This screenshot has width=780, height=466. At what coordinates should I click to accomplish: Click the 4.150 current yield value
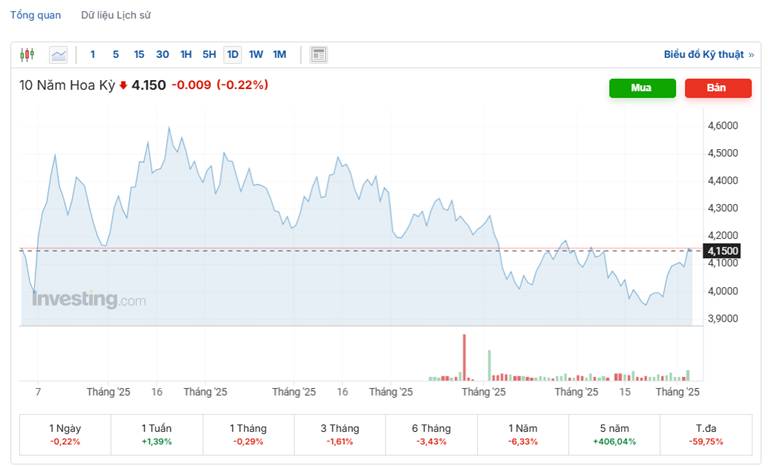click(149, 85)
